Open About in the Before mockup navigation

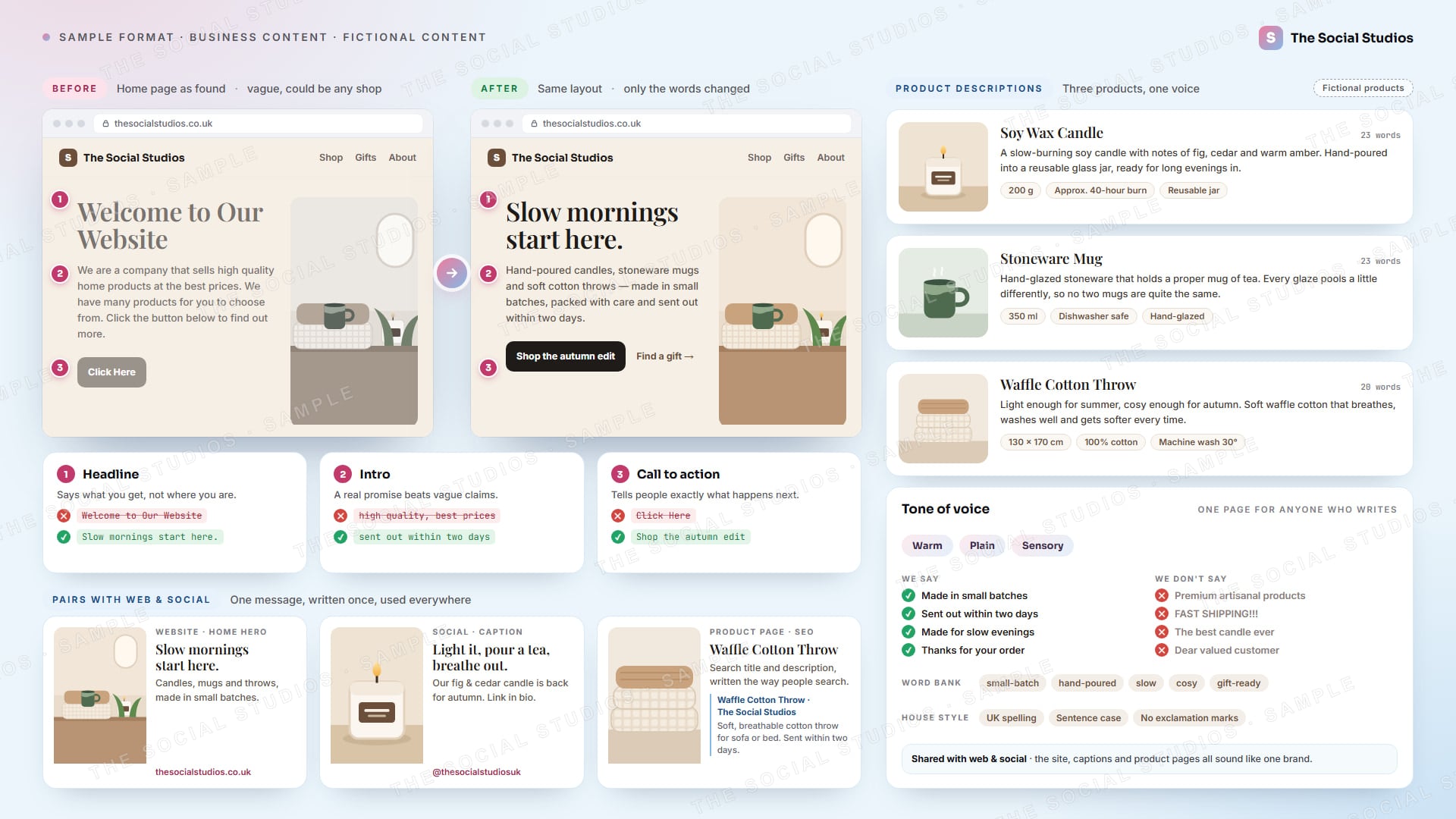403,158
